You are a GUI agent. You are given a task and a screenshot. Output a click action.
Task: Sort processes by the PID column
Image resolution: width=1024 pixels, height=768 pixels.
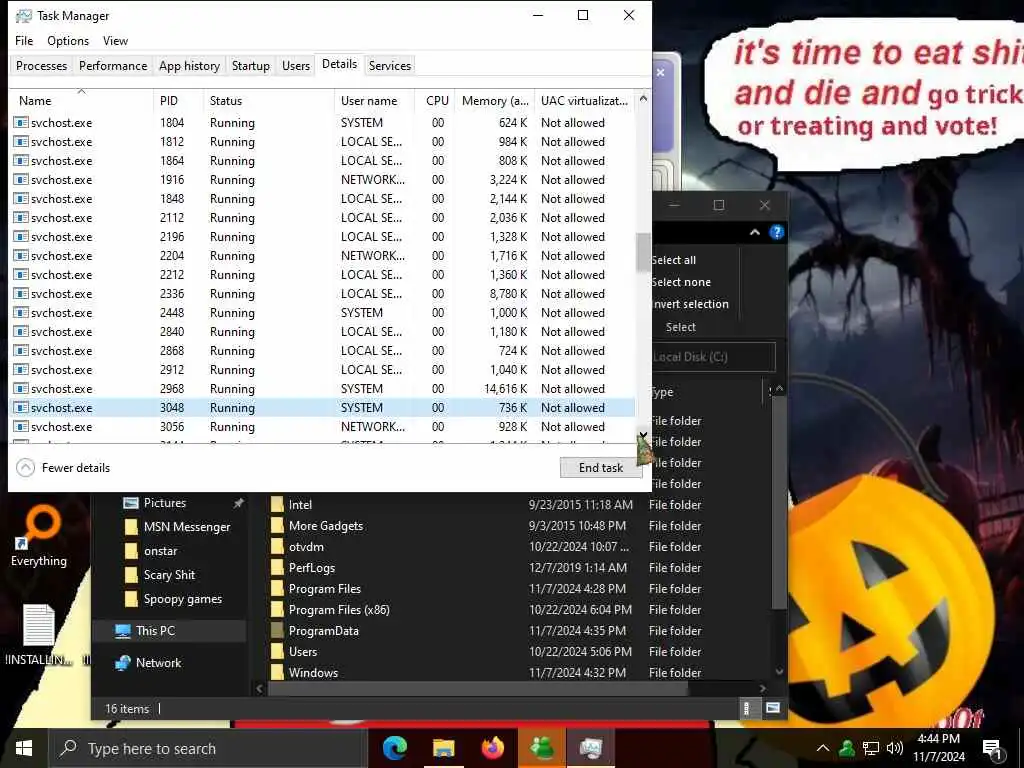click(178, 101)
